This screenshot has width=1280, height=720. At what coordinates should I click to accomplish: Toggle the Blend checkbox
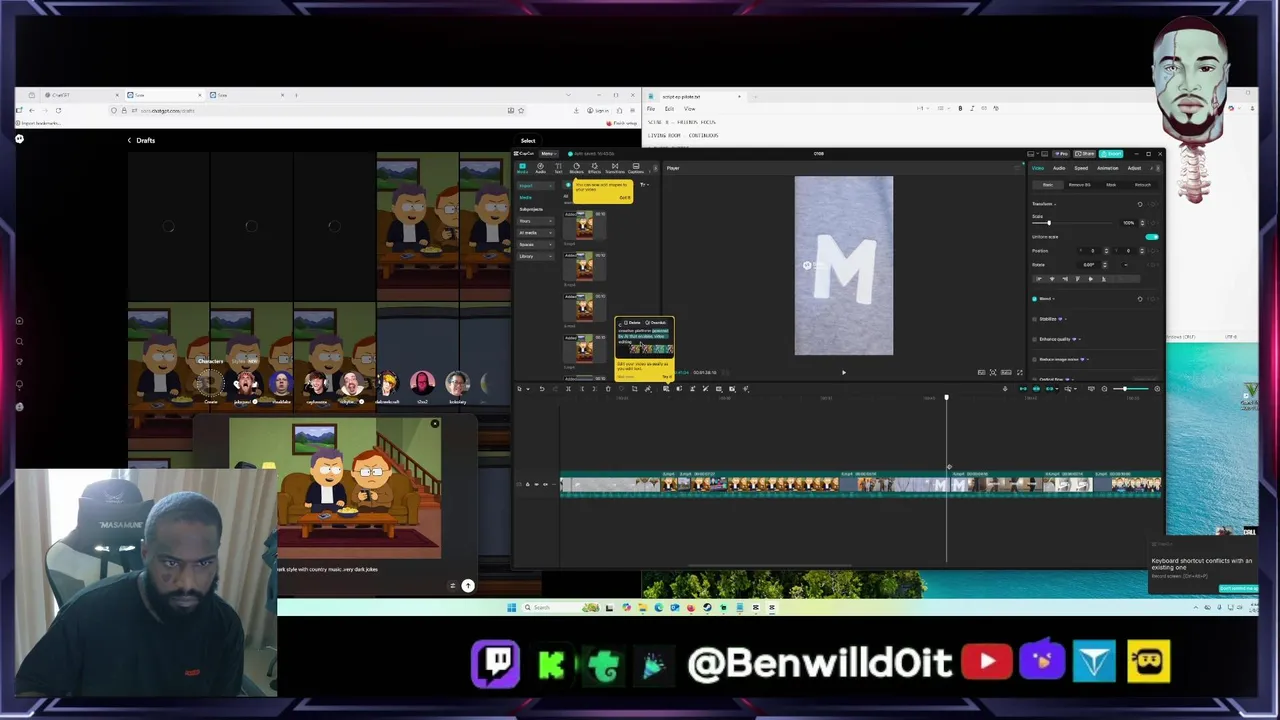[x=1034, y=299]
